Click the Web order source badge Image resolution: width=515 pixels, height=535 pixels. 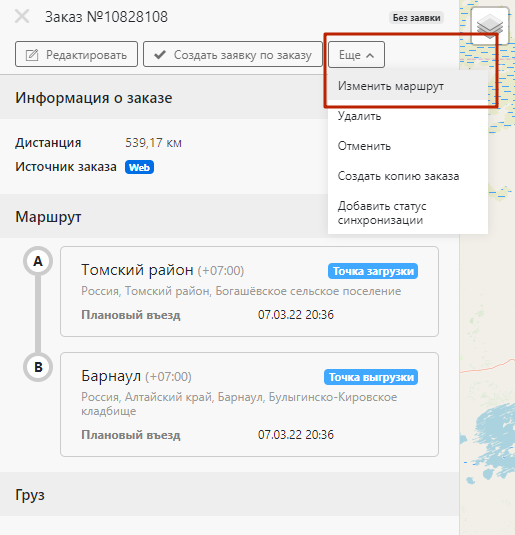click(139, 167)
